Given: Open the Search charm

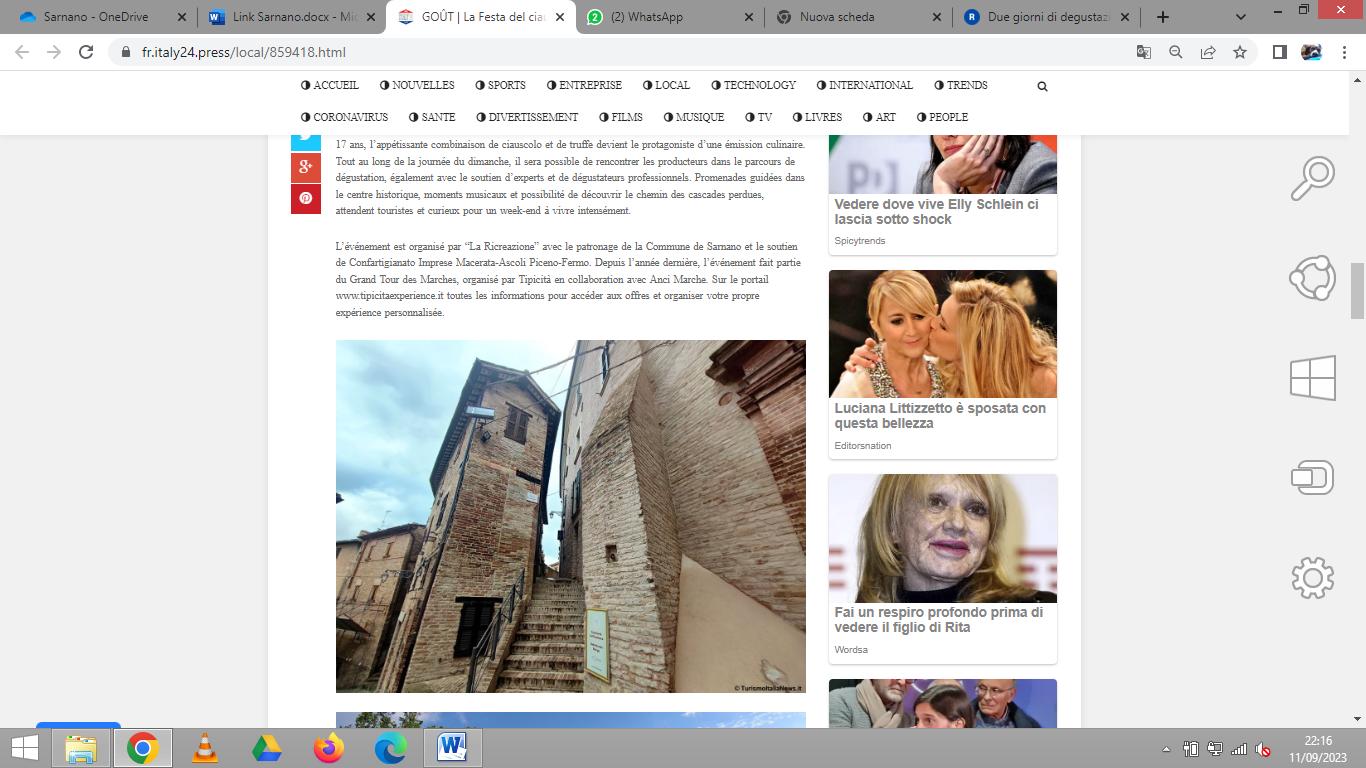Looking at the screenshot, I should point(1313,180).
